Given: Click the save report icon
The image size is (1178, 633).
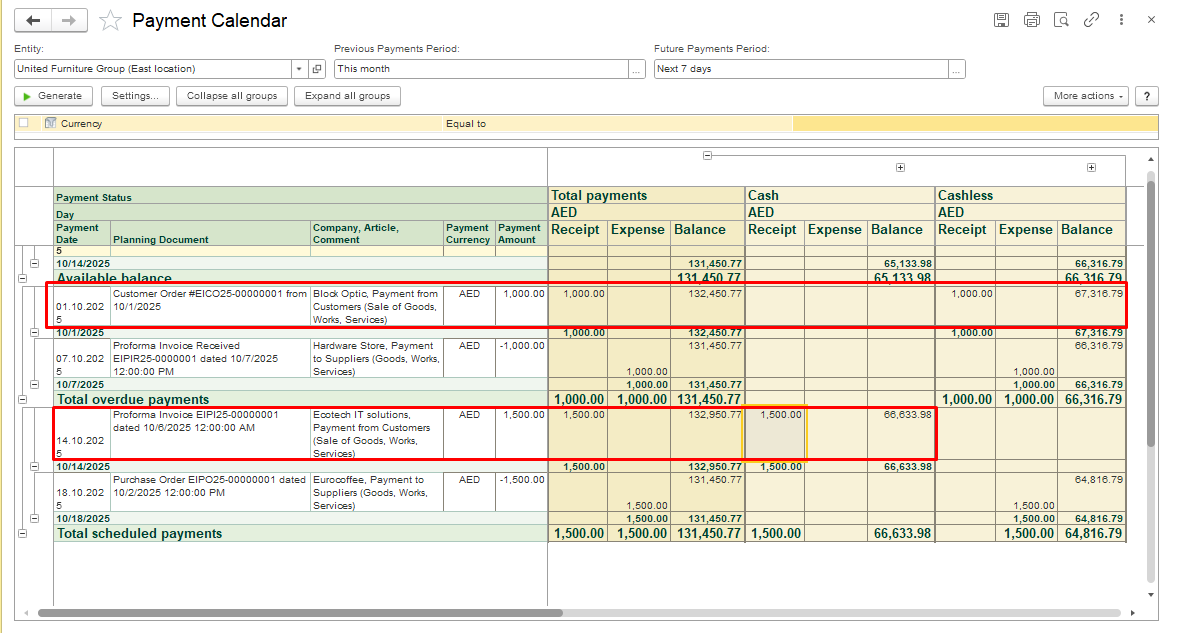Looking at the screenshot, I should click(1001, 20).
